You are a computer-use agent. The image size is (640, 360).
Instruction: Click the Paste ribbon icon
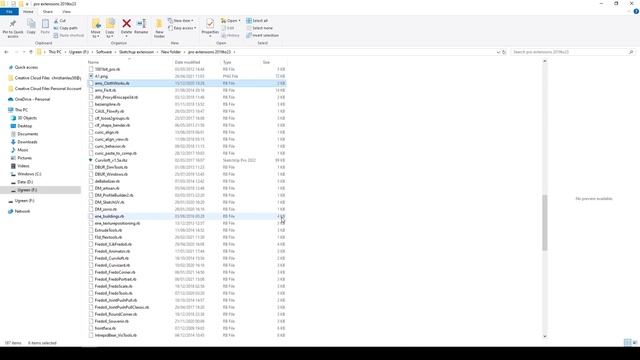click(45, 24)
